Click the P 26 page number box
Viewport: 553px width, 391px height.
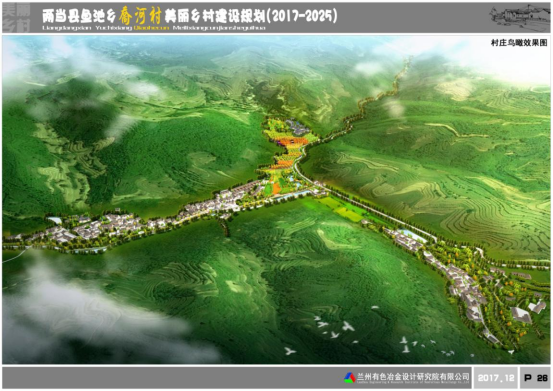535,378
